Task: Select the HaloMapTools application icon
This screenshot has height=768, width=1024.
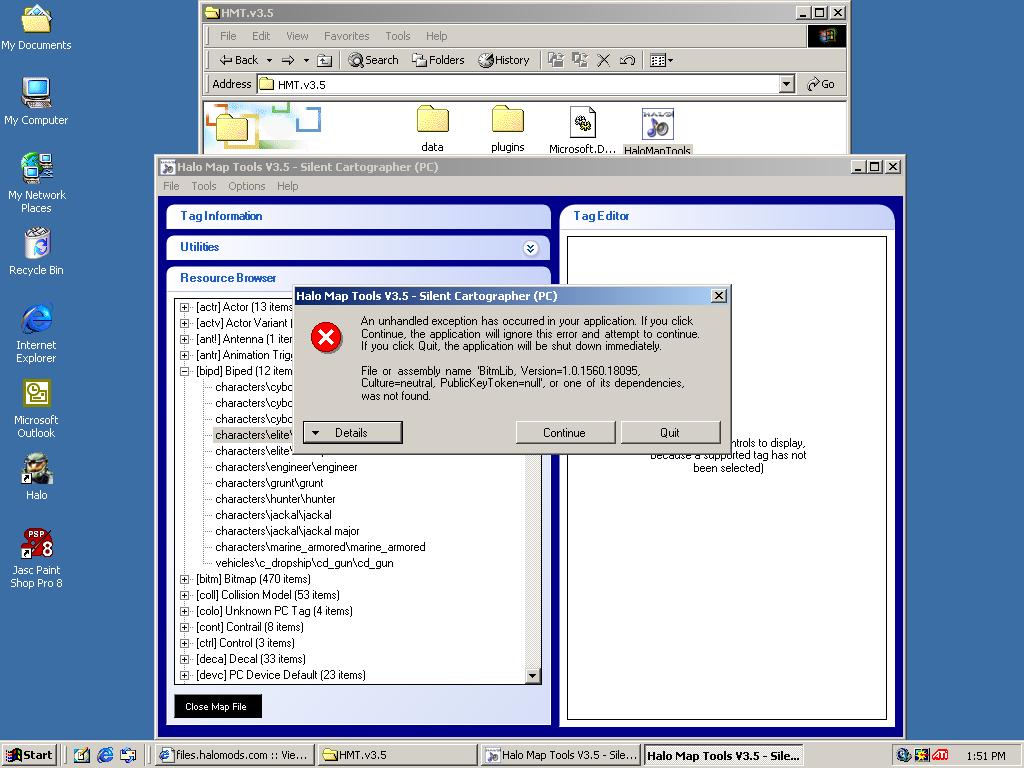Action: [657, 131]
